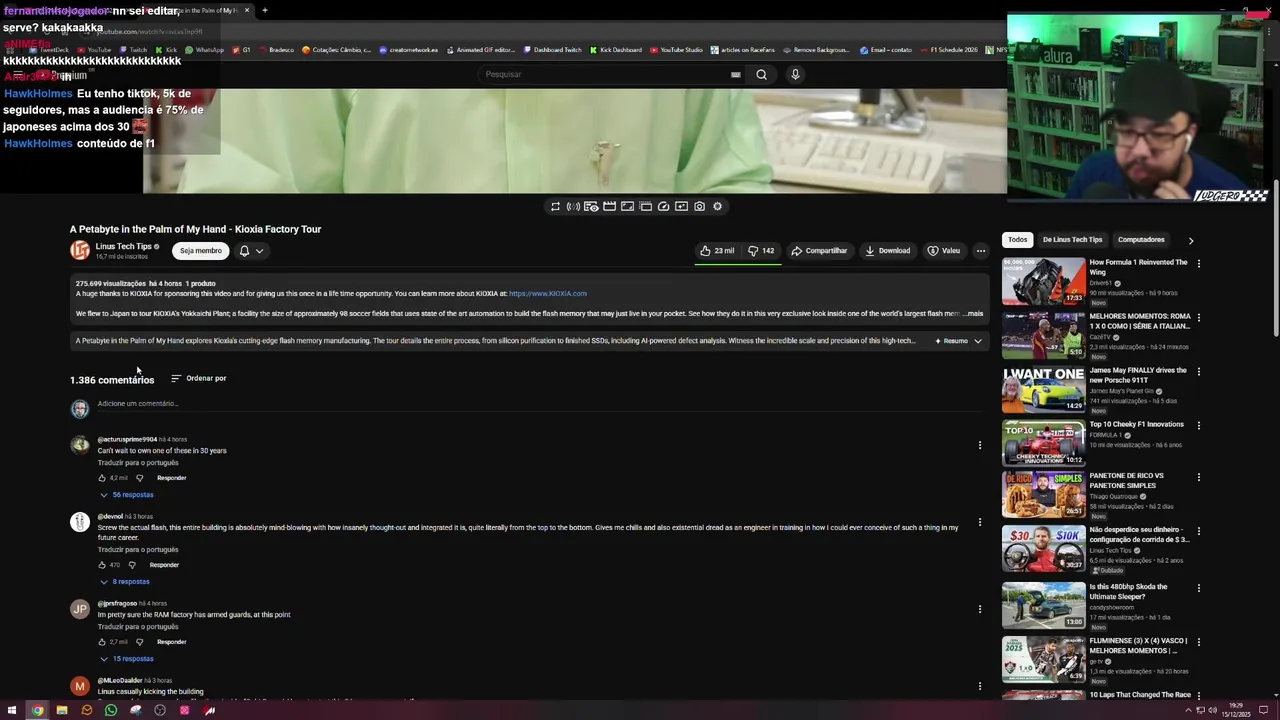Open the kioxia.com link in description
The image size is (1280, 720).
[x=548, y=294]
